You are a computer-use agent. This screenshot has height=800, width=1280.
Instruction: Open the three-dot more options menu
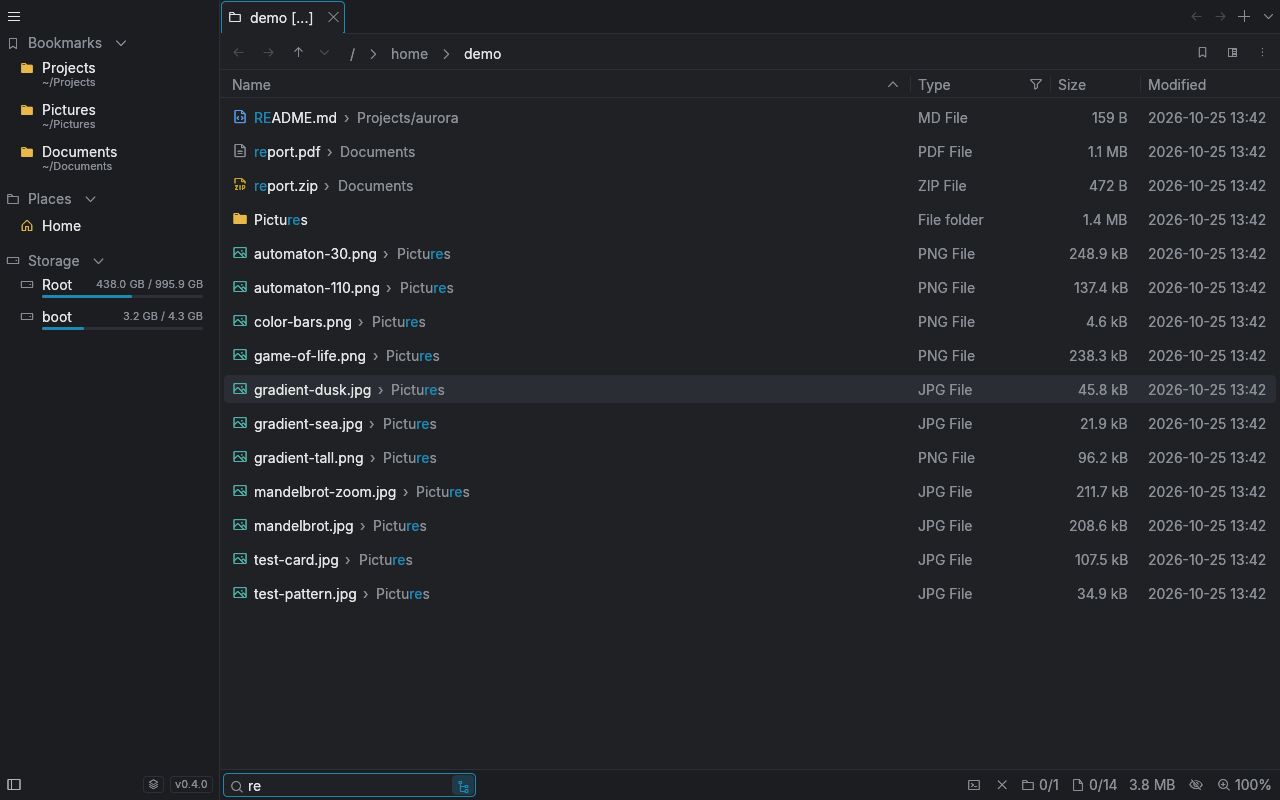click(x=1262, y=53)
